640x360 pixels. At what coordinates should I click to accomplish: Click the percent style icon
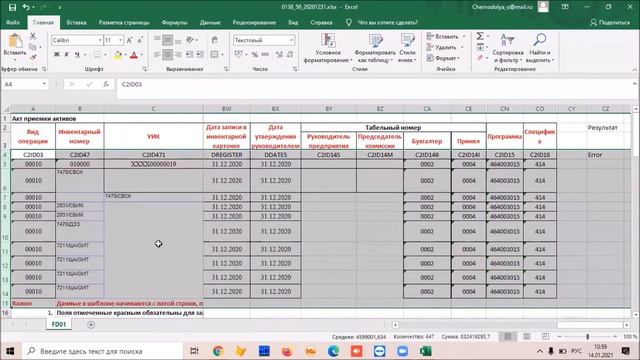255,54
